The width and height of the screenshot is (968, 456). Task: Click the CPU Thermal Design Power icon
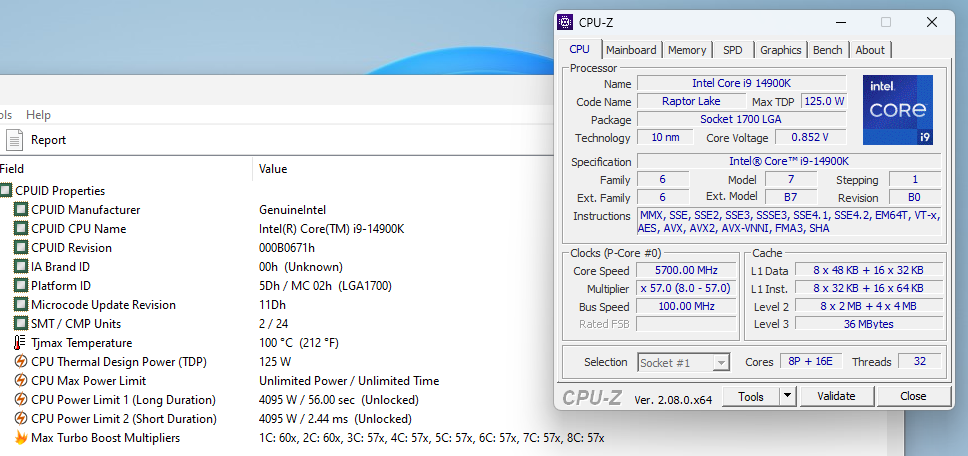[x=21, y=362]
